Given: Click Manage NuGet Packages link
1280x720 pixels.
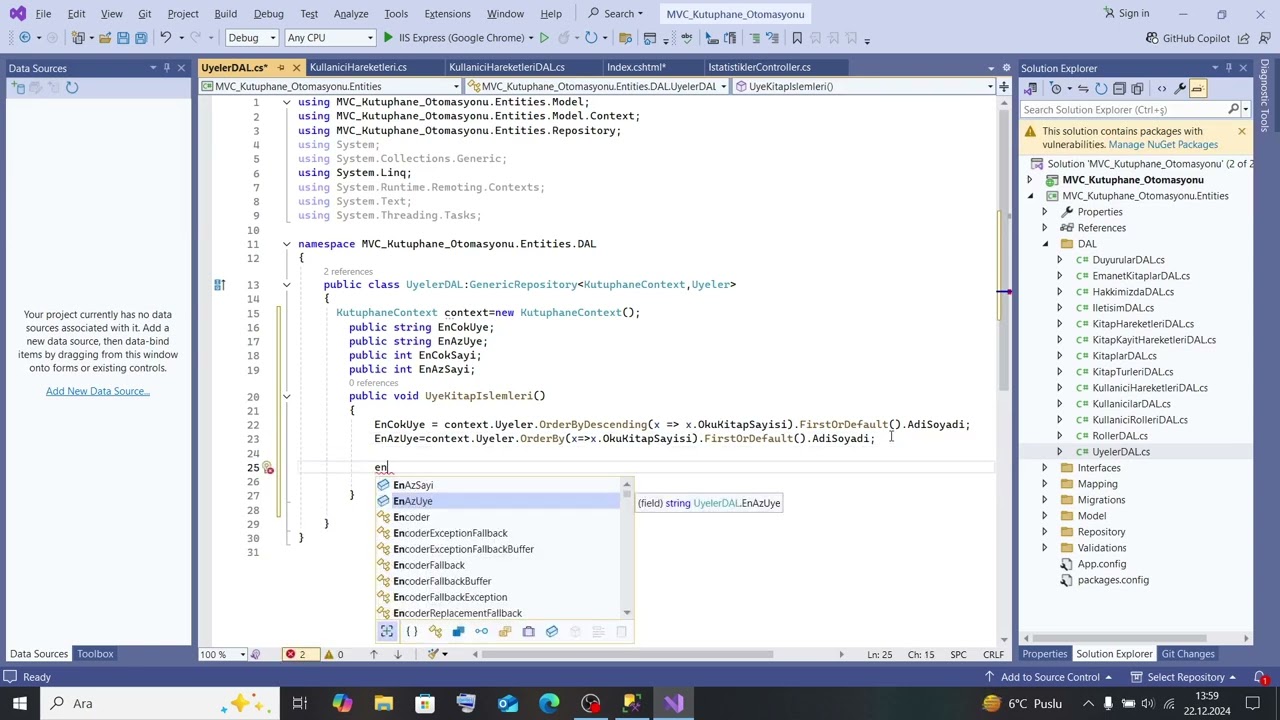Looking at the screenshot, I should pyautogui.click(x=1163, y=145).
